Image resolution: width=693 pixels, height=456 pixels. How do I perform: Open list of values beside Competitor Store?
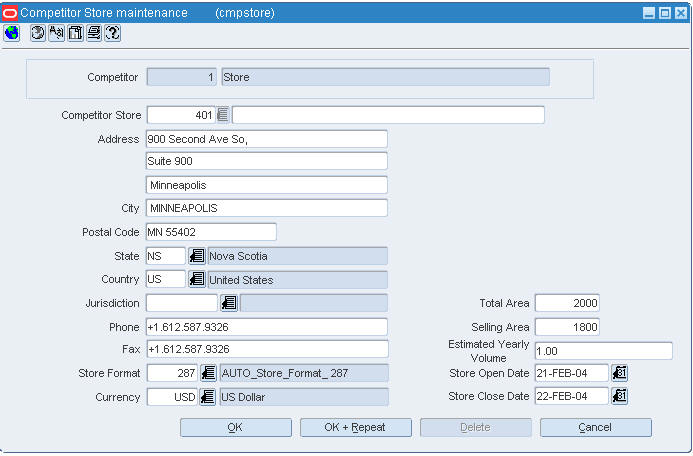pos(223,115)
